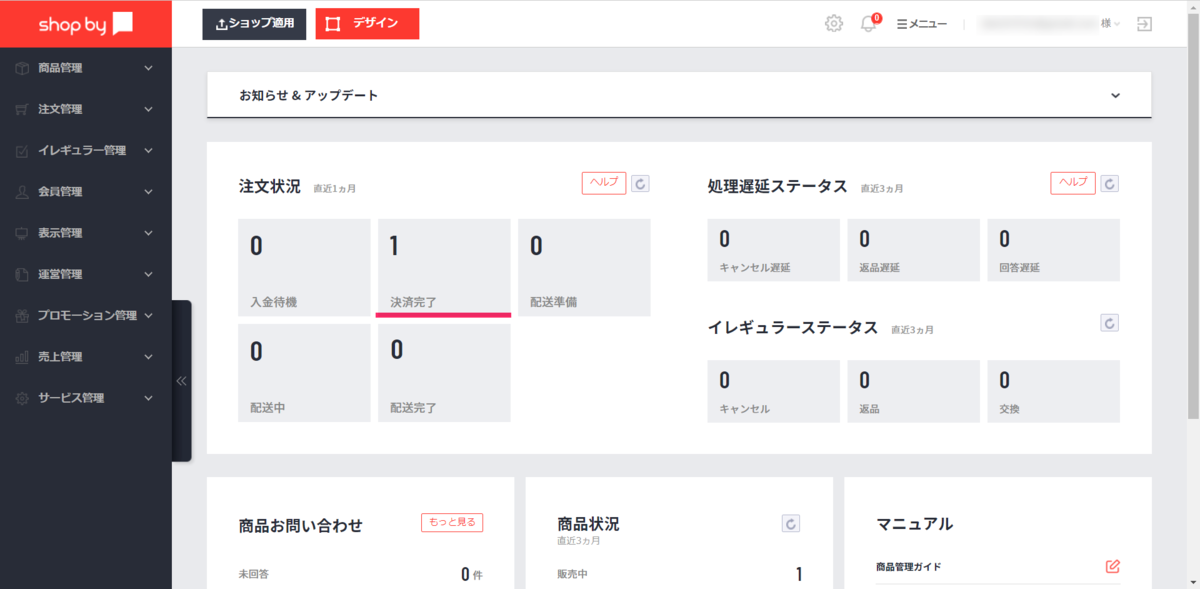
Task: Collapse the sidebar with double-arrow handle
Action: coord(181,381)
